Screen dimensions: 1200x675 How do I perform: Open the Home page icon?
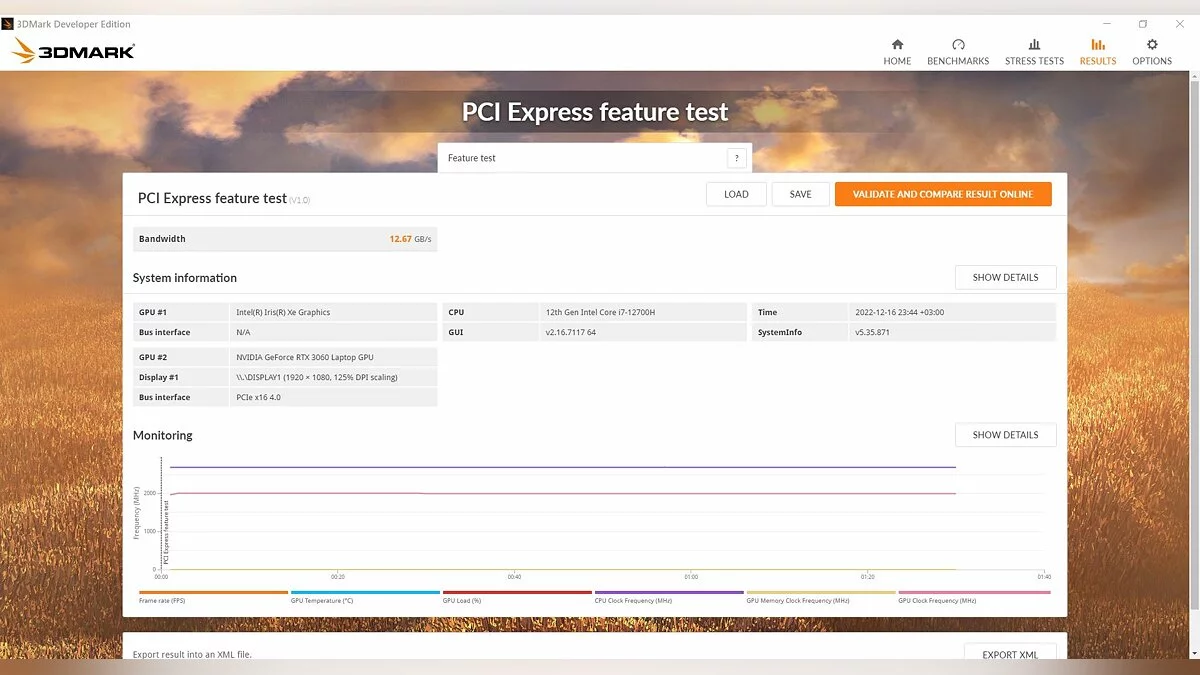tap(897, 44)
